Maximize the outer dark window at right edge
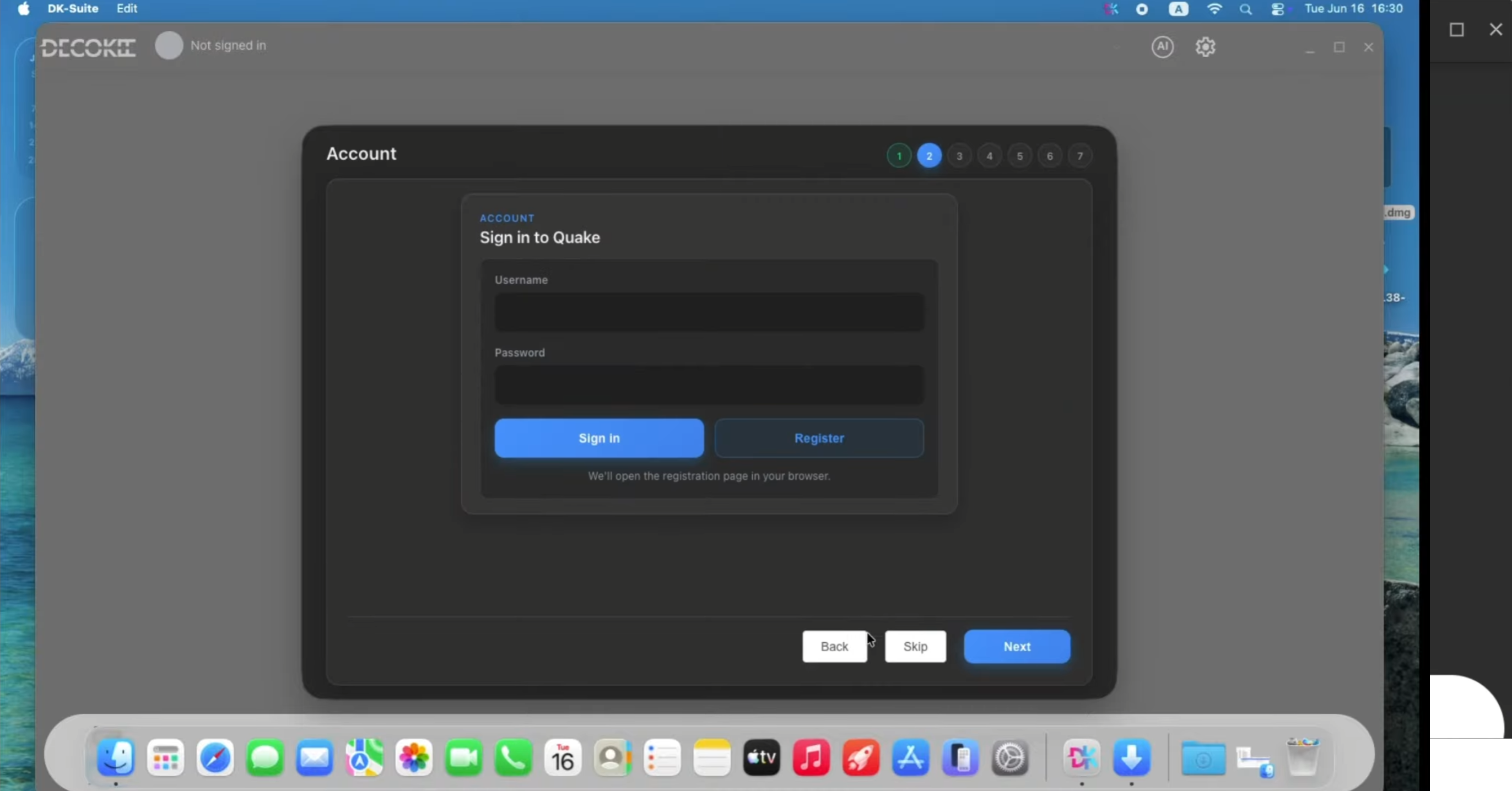 (x=1456, y=29)
